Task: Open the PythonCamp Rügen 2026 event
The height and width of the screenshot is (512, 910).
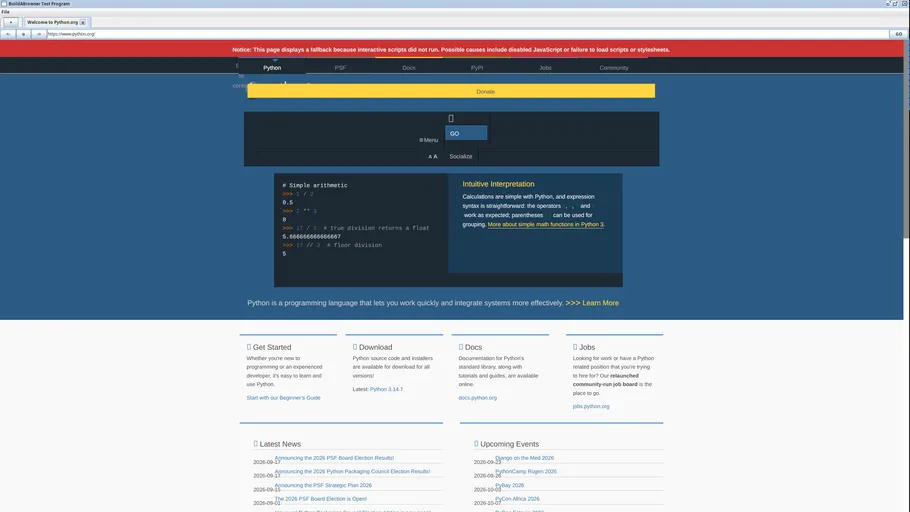Action: coord(526,471)
